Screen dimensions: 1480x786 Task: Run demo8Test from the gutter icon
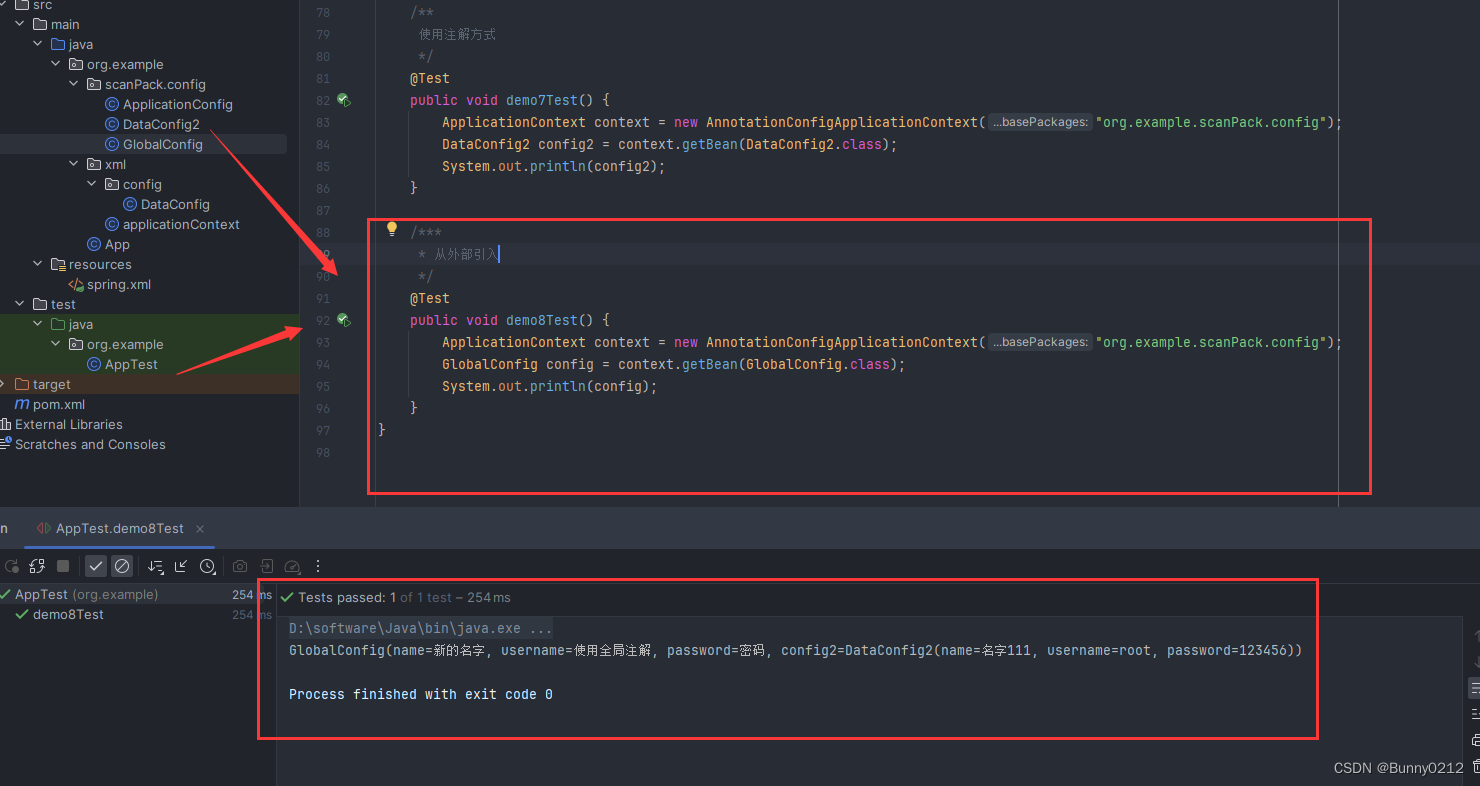(x=343, y=320)
